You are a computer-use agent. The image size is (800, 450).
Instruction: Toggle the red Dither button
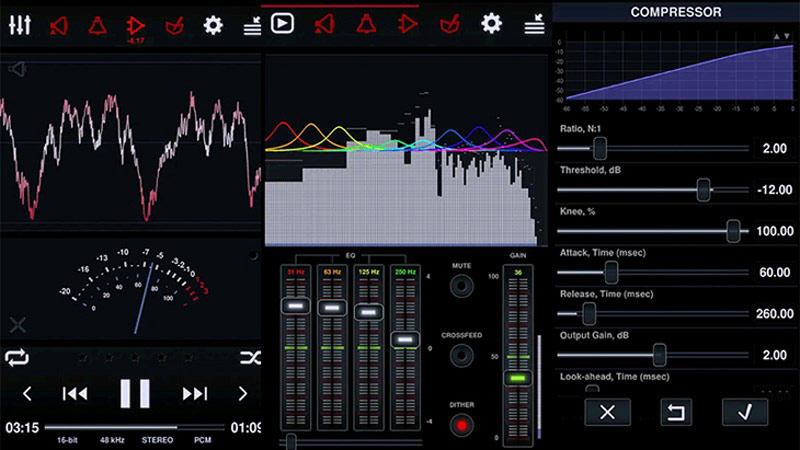pyautogui.click(x=461, y=423)
